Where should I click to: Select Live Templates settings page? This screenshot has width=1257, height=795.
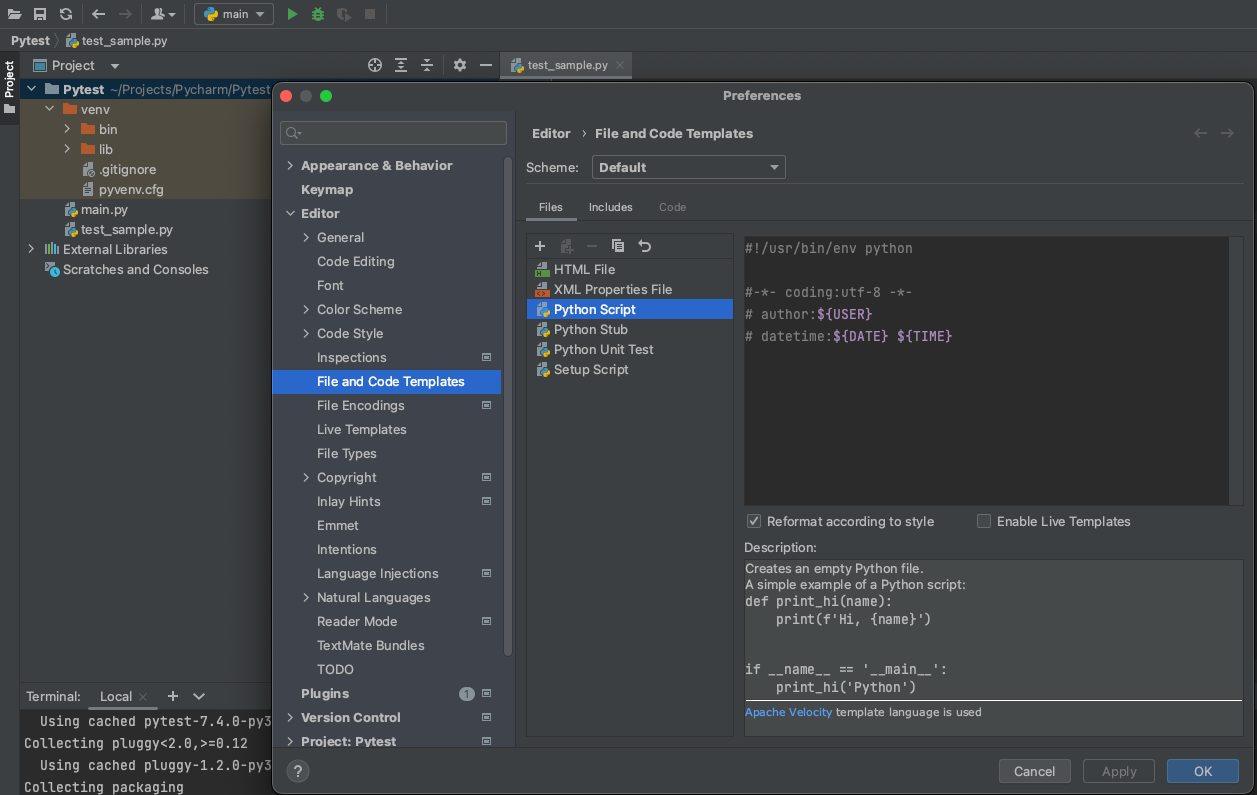[x=361, y=429]
